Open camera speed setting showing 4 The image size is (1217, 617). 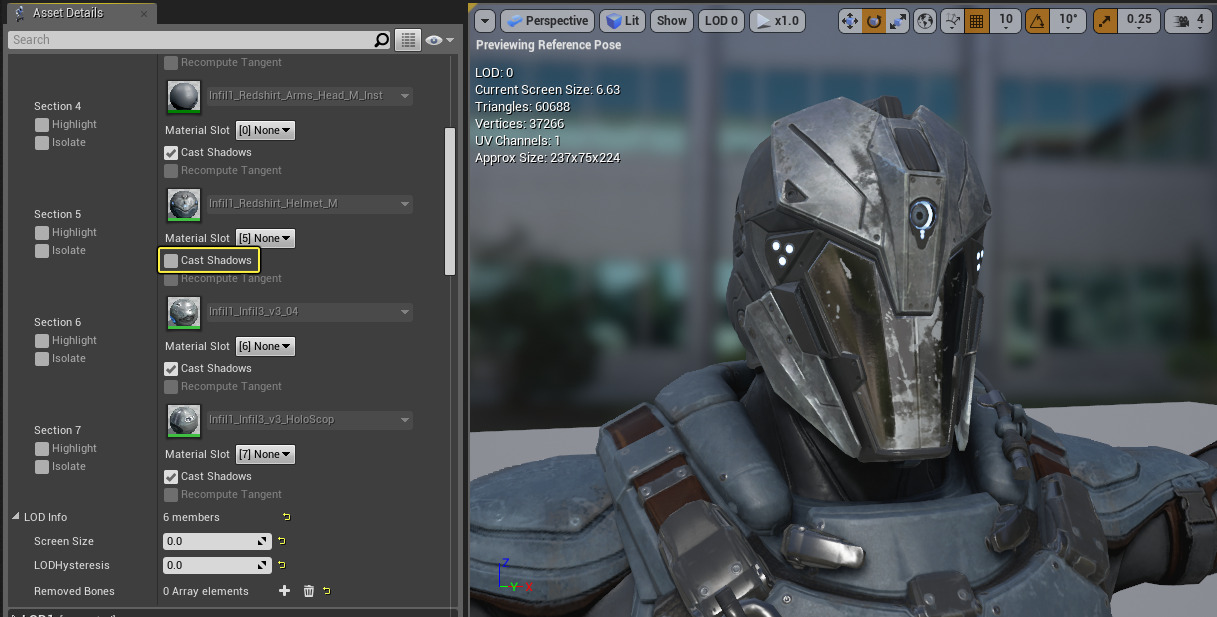(x=1187, y=20)
